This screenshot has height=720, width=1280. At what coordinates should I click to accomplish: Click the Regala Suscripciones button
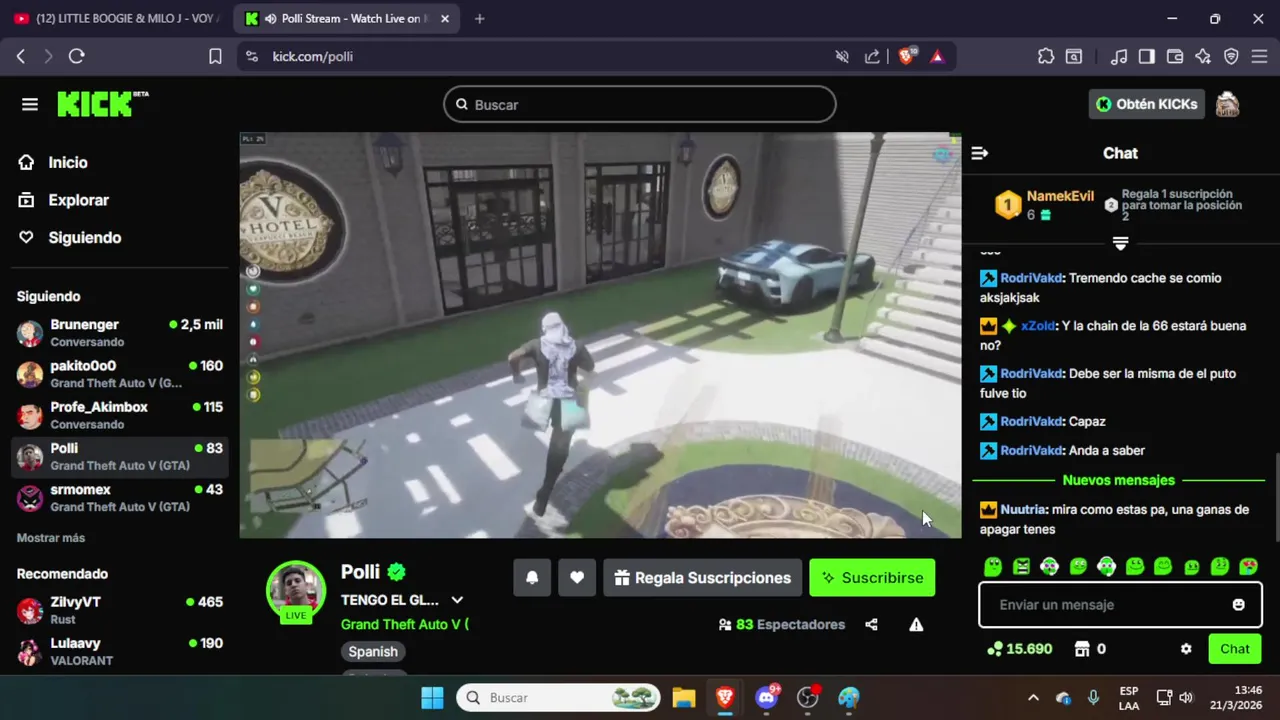pyautogui.click(x=702, y=578)
